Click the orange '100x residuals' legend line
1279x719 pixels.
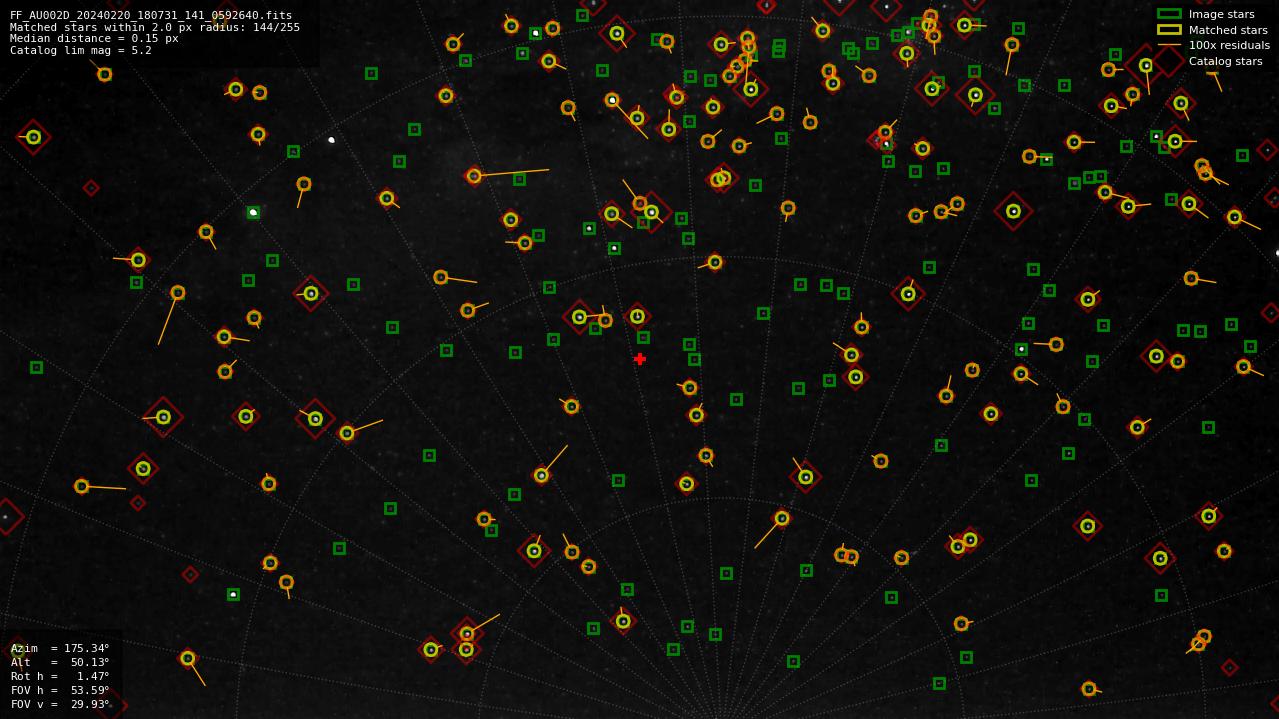point(1169,45)
